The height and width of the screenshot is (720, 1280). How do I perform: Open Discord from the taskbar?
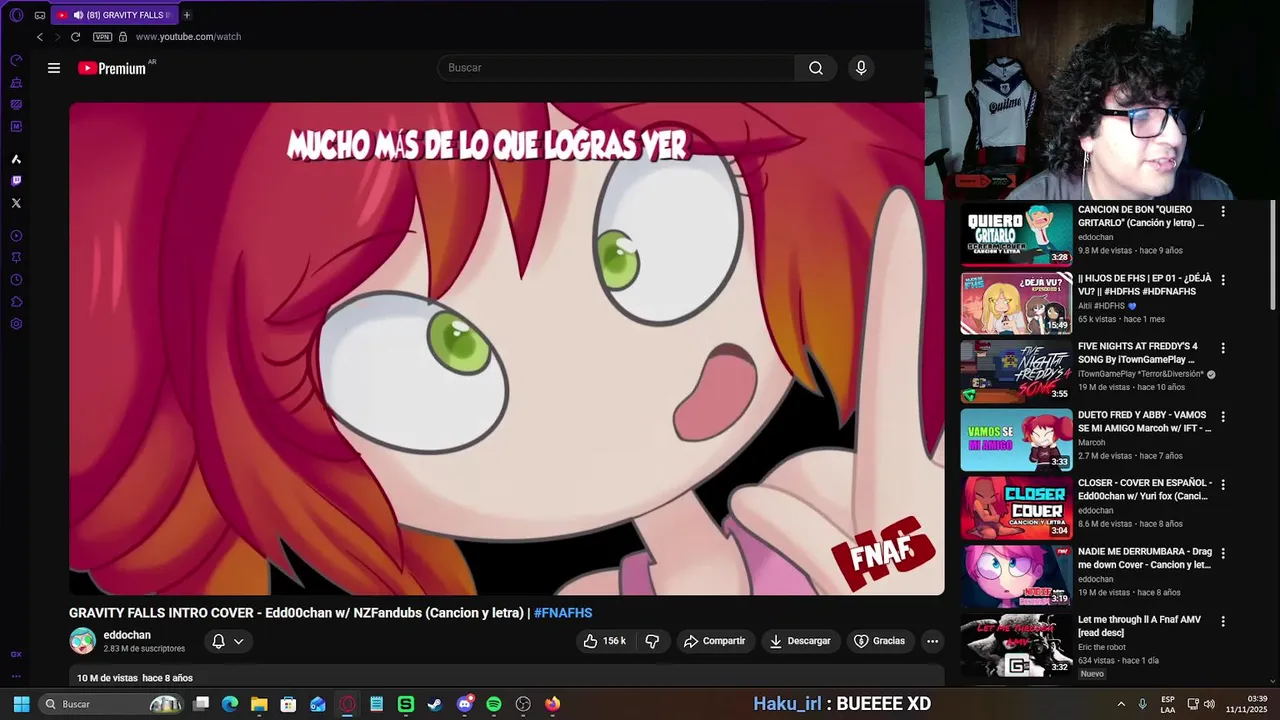pyautogui.click(x=464, y=704)
